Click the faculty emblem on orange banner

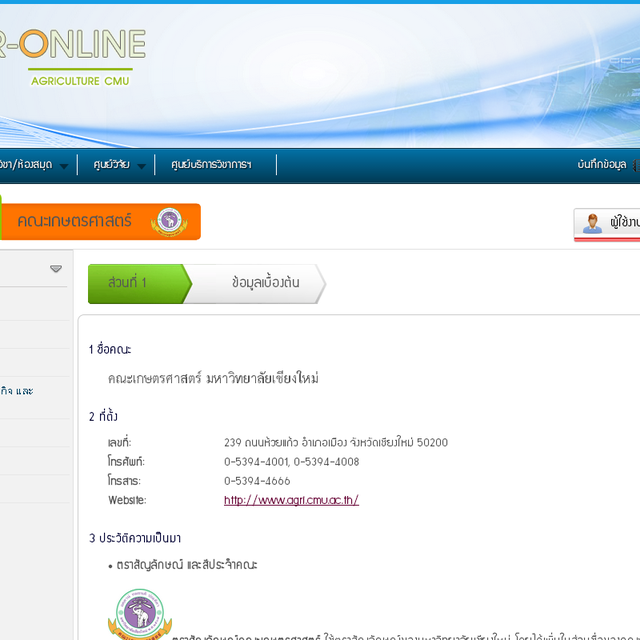coord(169,222)
